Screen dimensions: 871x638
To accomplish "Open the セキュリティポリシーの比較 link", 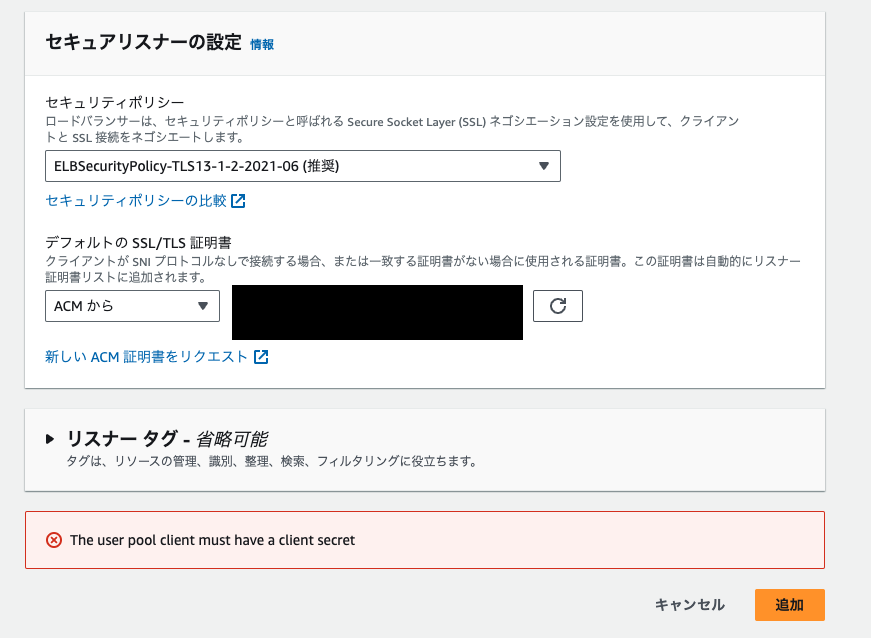I will click(x=136, y=200).
